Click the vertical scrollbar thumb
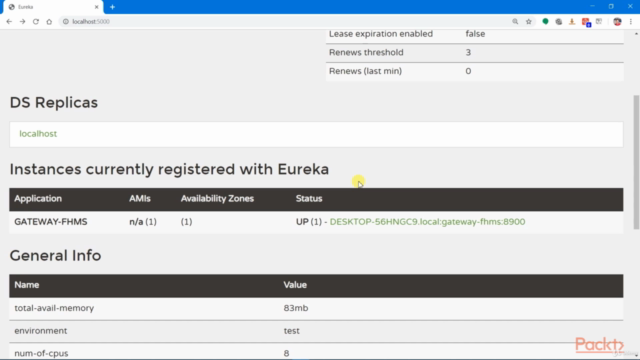640x360 pixels. click(636, 162)
